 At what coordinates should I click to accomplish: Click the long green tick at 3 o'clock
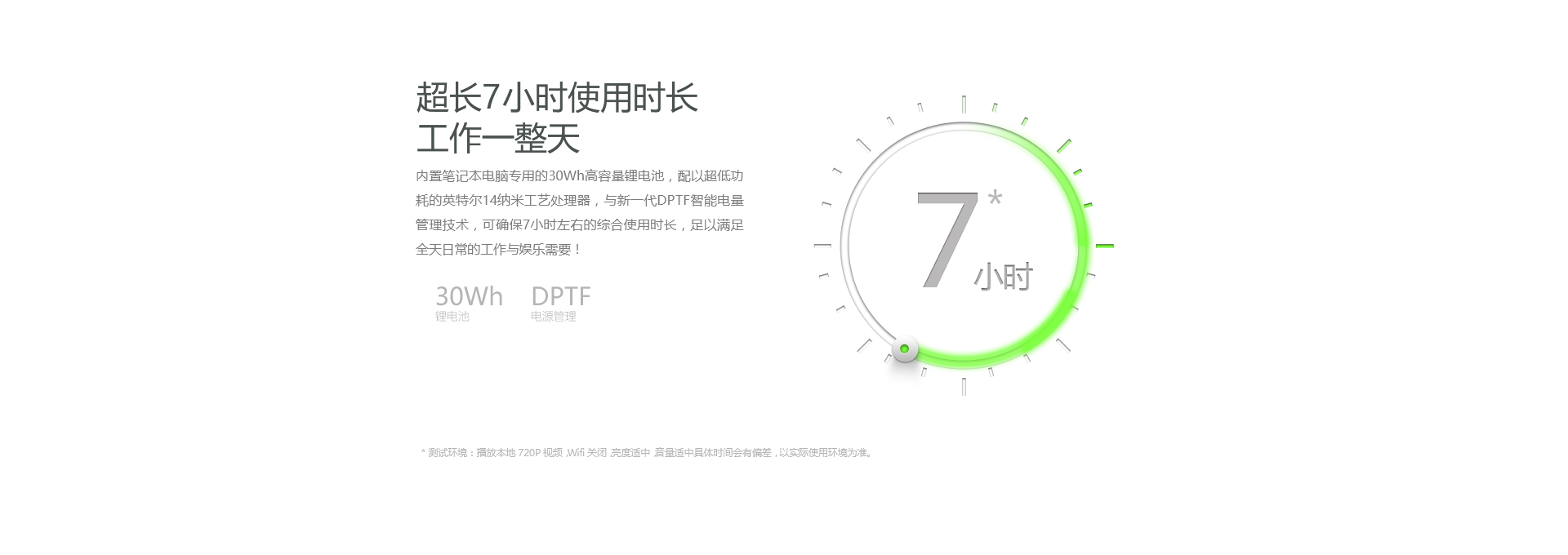click(x=1104, y=246)
